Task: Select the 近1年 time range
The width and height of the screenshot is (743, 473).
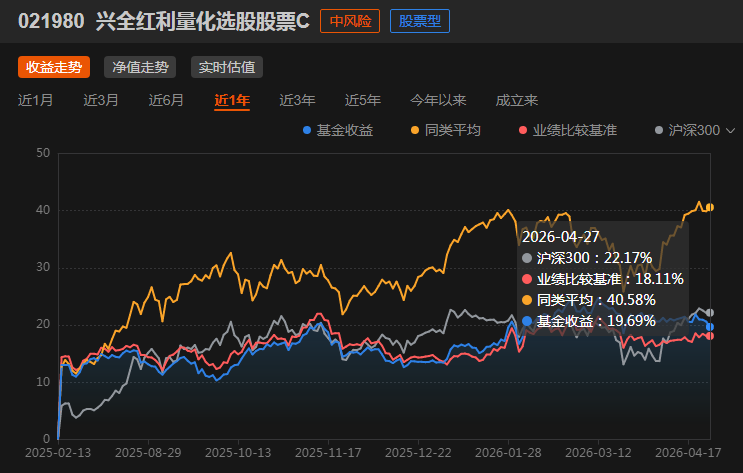Action: click(x=232, y=100)
